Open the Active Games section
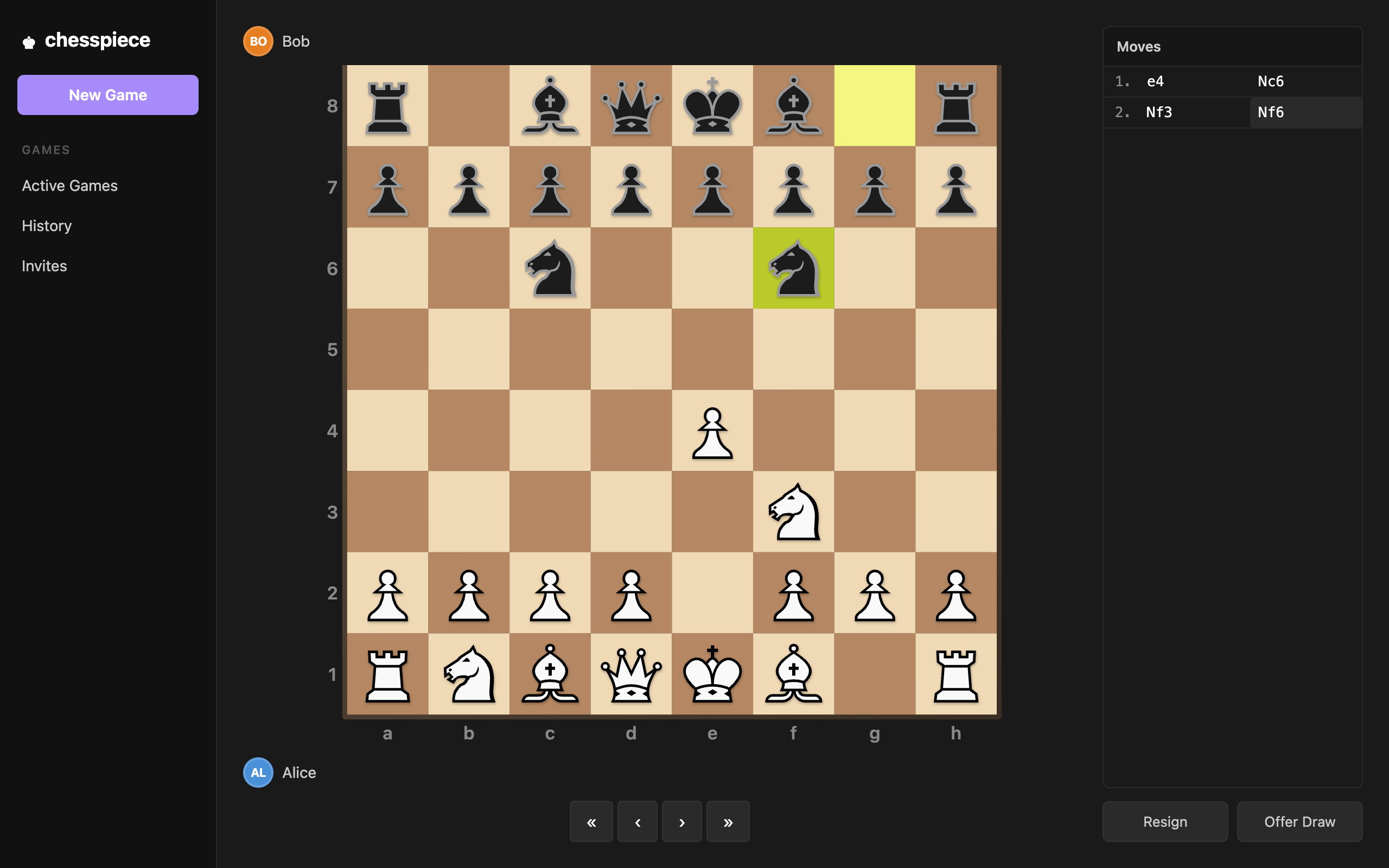The image size is (1389, 868). [x=69, y=185]
